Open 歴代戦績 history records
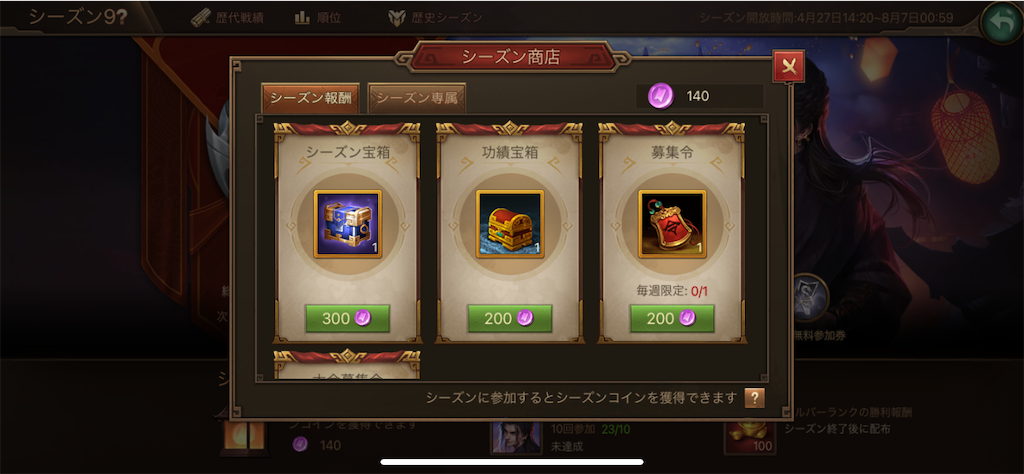This screenshot has width=1024, height=474. click(227, 18)
